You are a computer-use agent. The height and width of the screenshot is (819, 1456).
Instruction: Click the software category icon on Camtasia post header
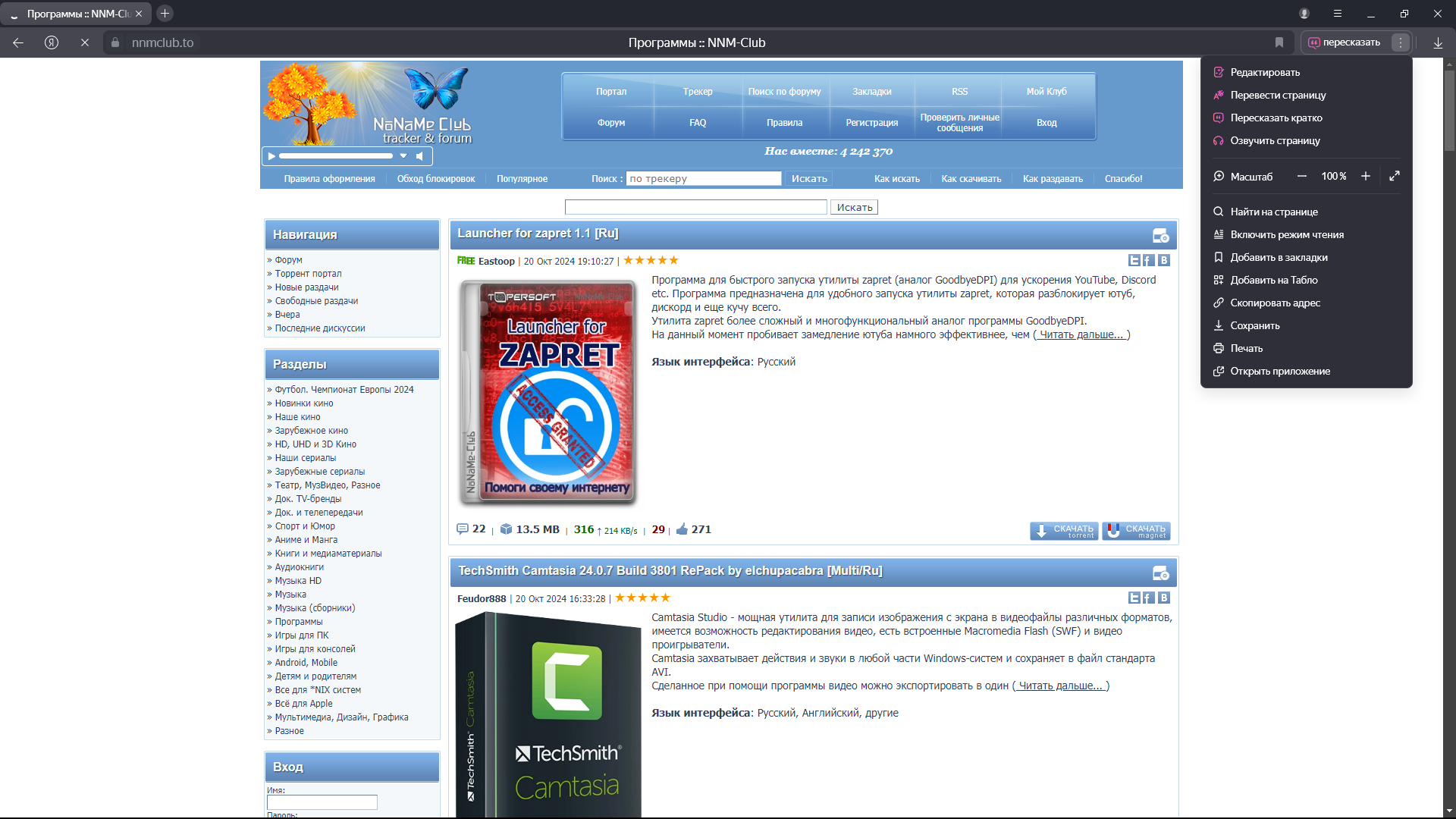1160,573
